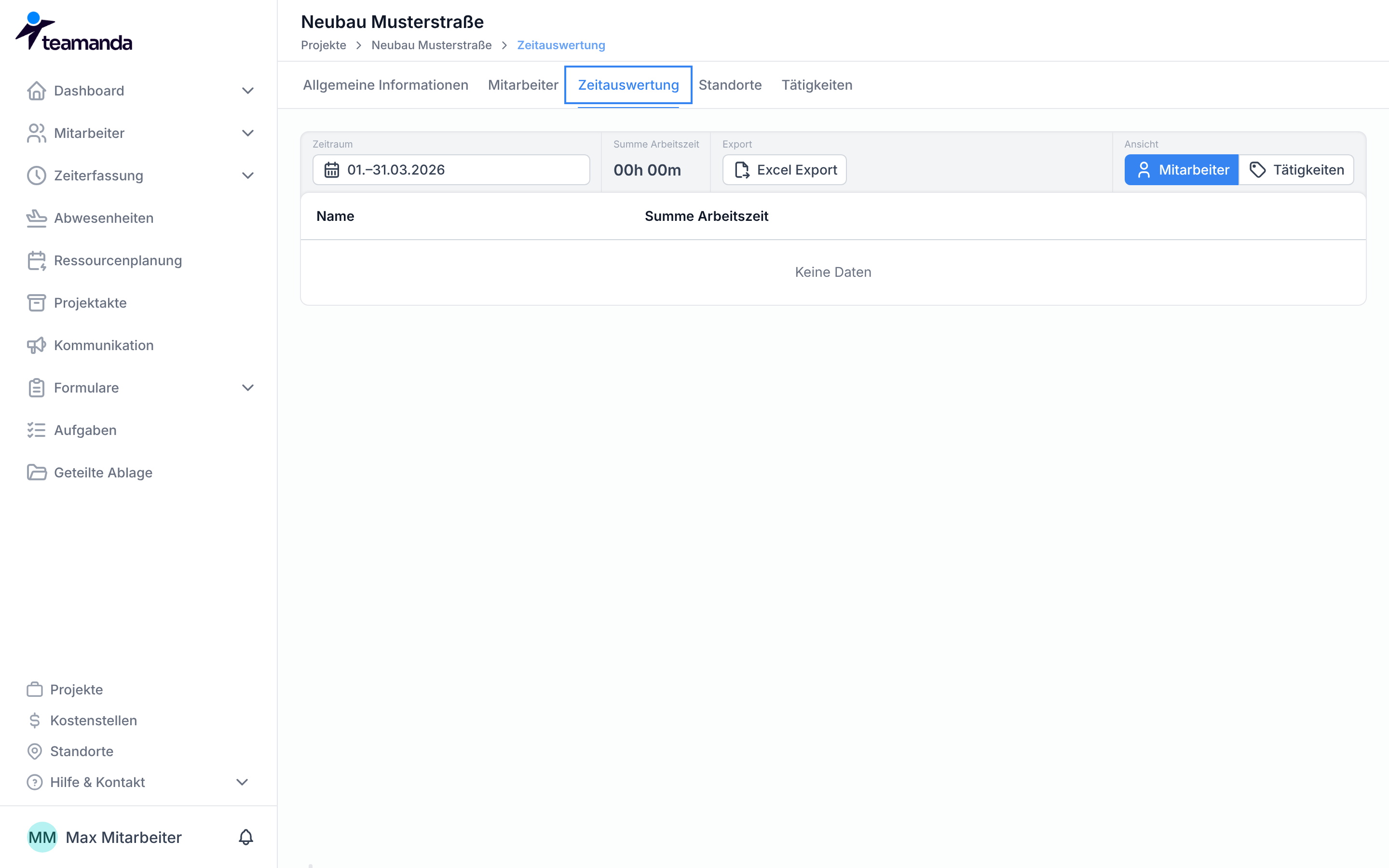The height and width of the screenshot is (868, 1389).
Task: Click the Geteilte Ablage folder icon
Action: coord(36,473)
